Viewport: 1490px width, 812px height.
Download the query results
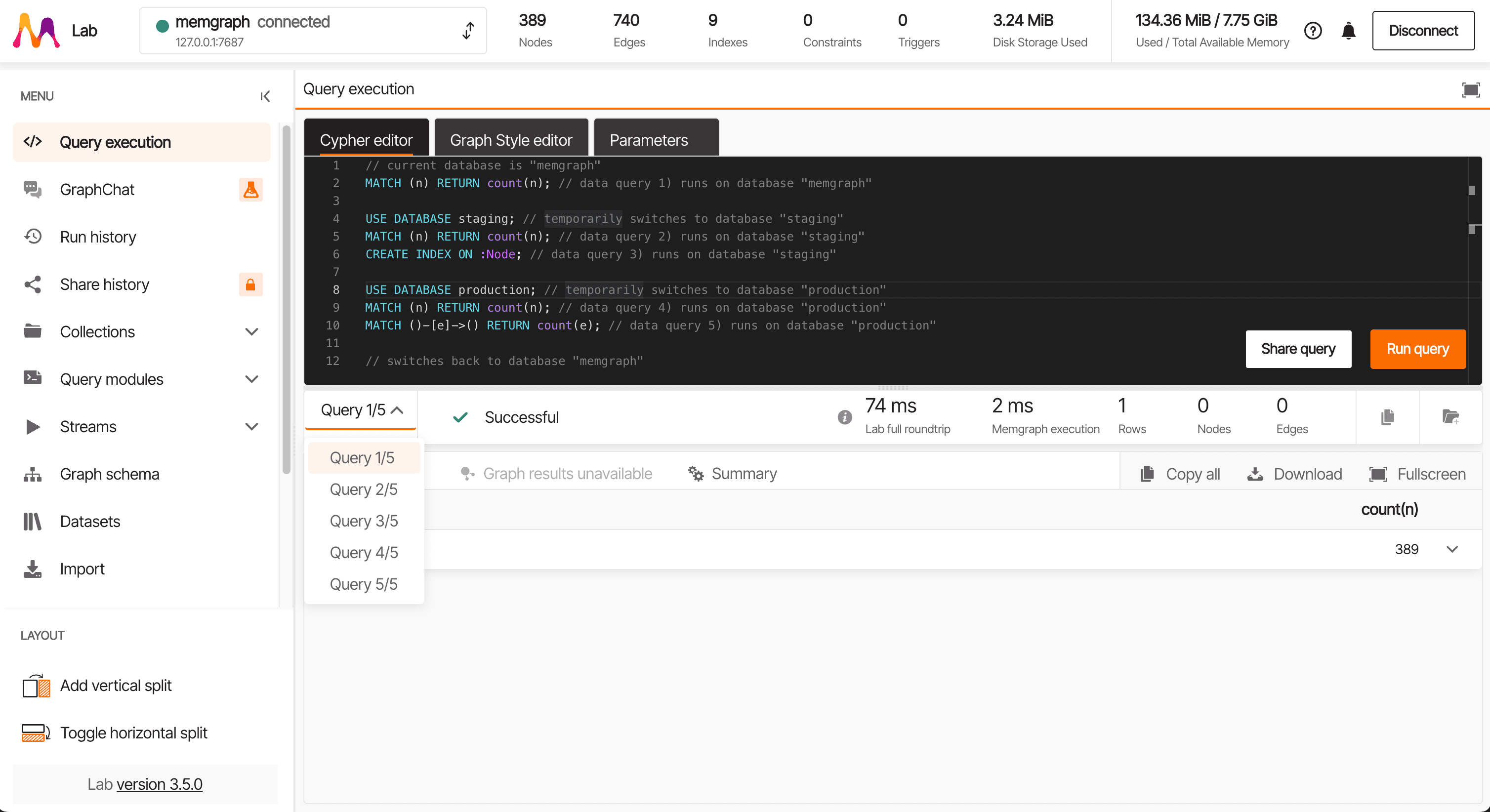coord(1294,474)
